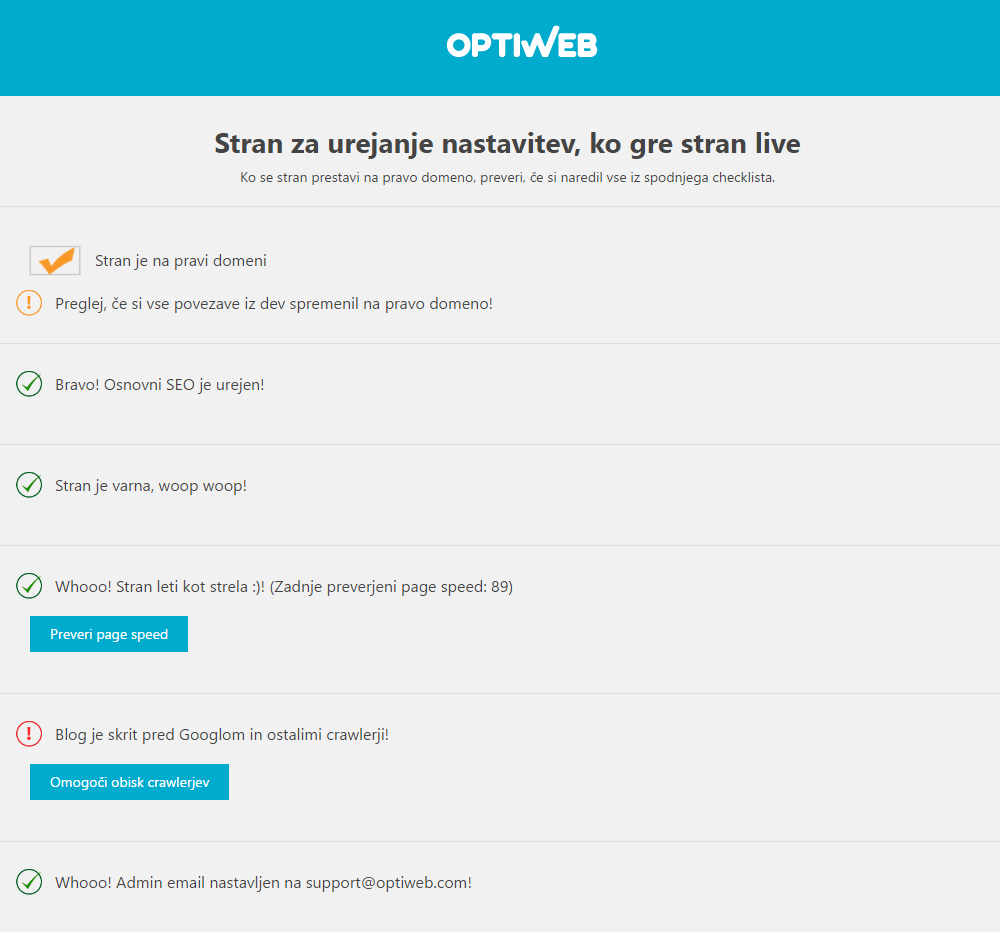Click the green checkmark next to 'Stran je varna'
This screenshot has width=1000, height=932.
click(x=29, y=485)
